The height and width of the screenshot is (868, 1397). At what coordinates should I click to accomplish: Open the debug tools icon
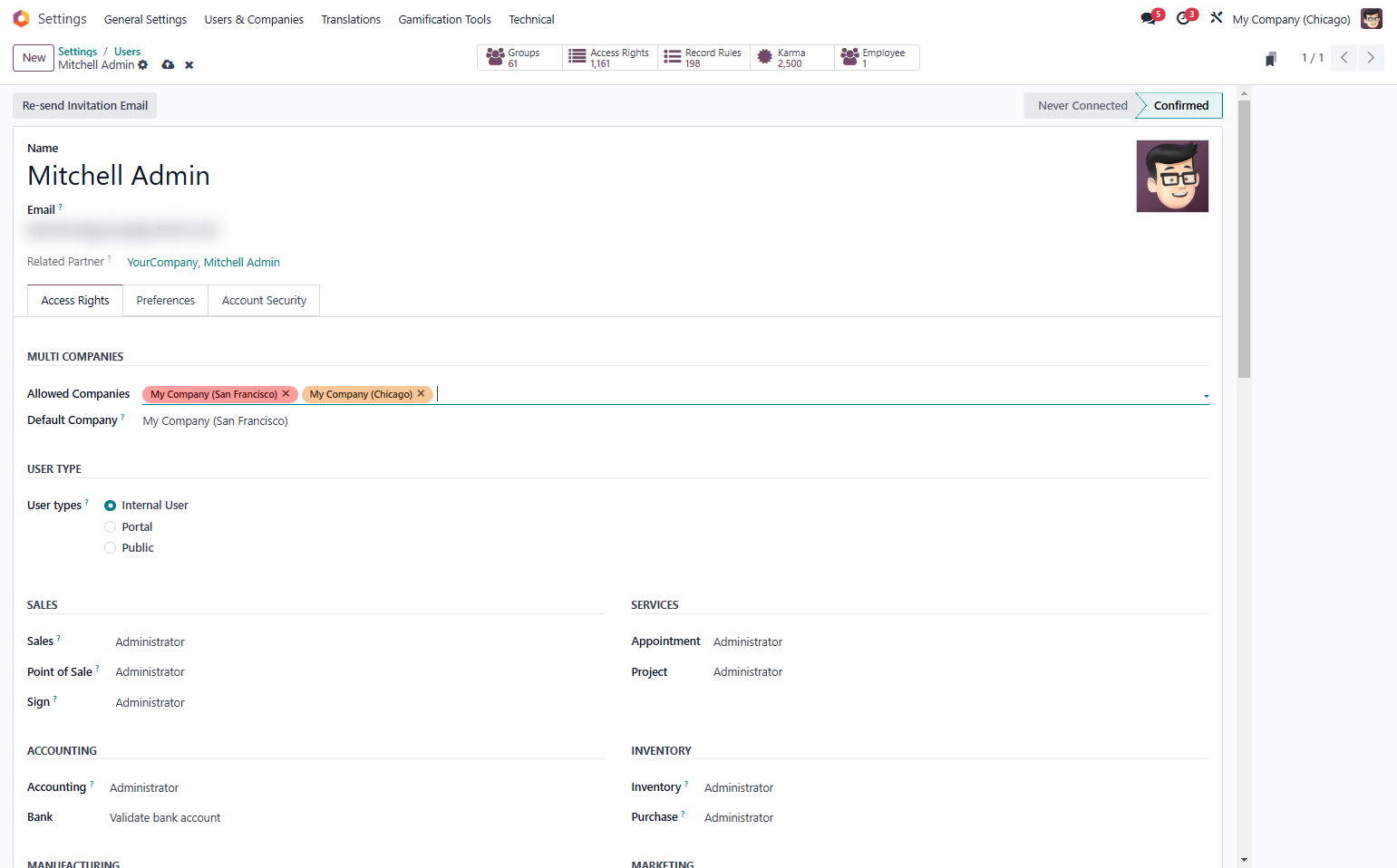click(1217, 18)
